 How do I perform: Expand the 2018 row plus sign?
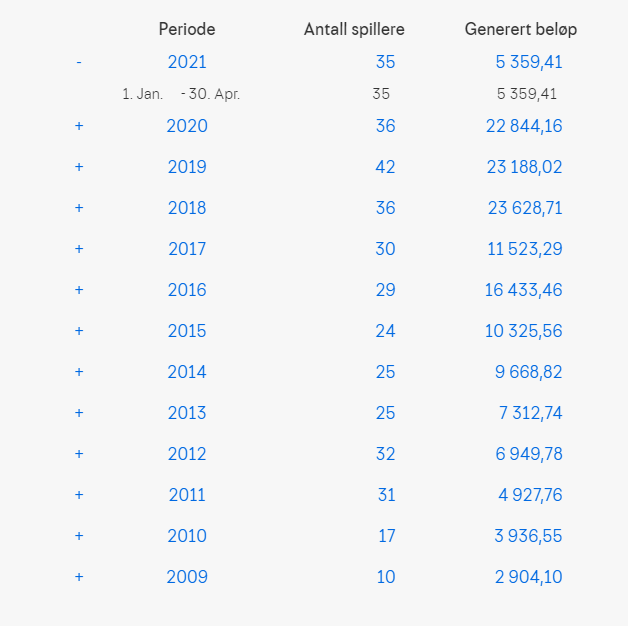click(79, 208)
